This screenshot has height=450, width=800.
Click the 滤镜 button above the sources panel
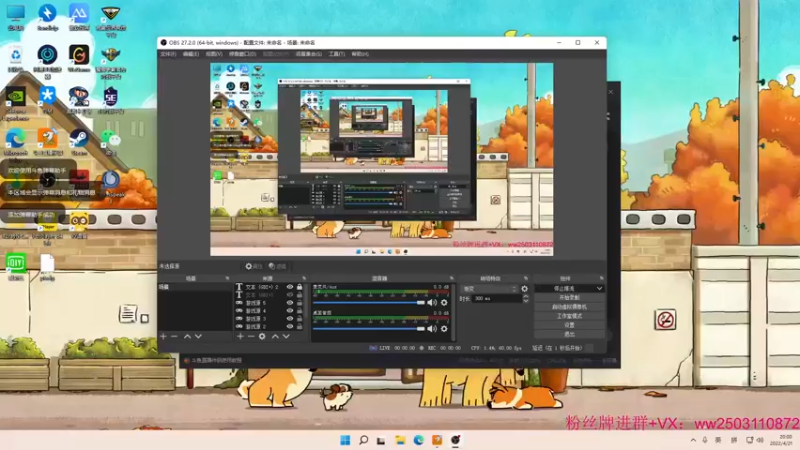[x=278, y=266]
